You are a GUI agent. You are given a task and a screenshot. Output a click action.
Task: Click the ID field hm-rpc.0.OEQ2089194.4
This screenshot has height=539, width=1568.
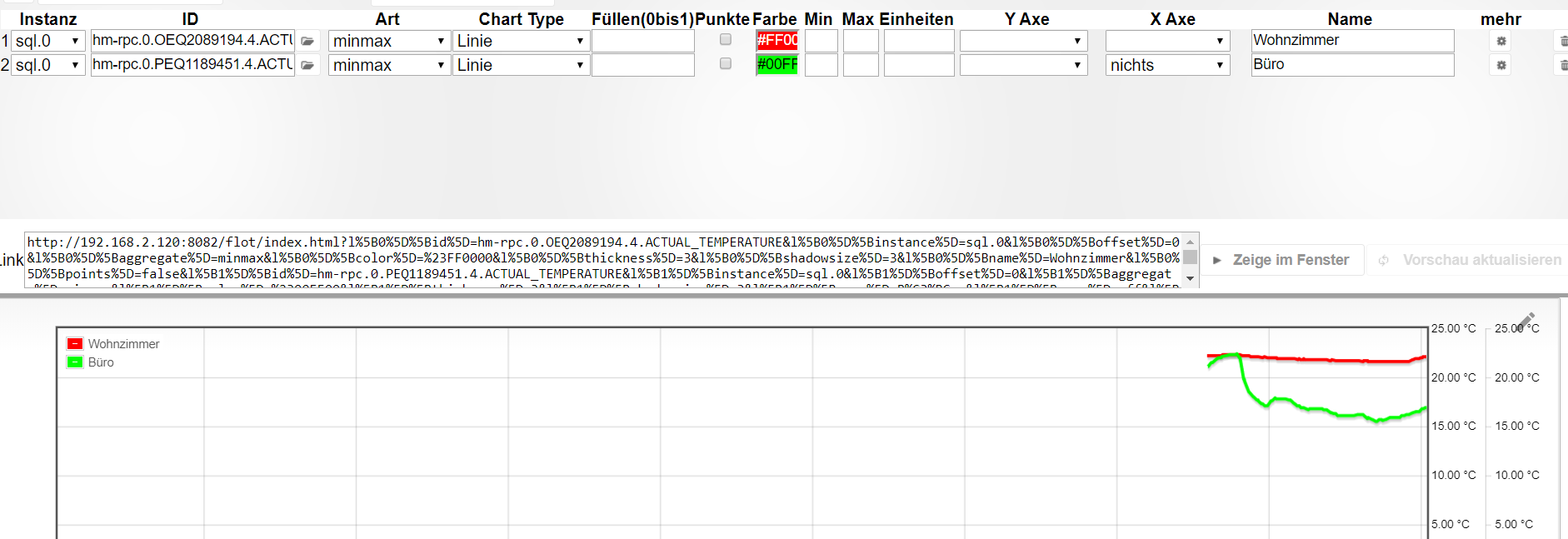click(x=192, y=40)
